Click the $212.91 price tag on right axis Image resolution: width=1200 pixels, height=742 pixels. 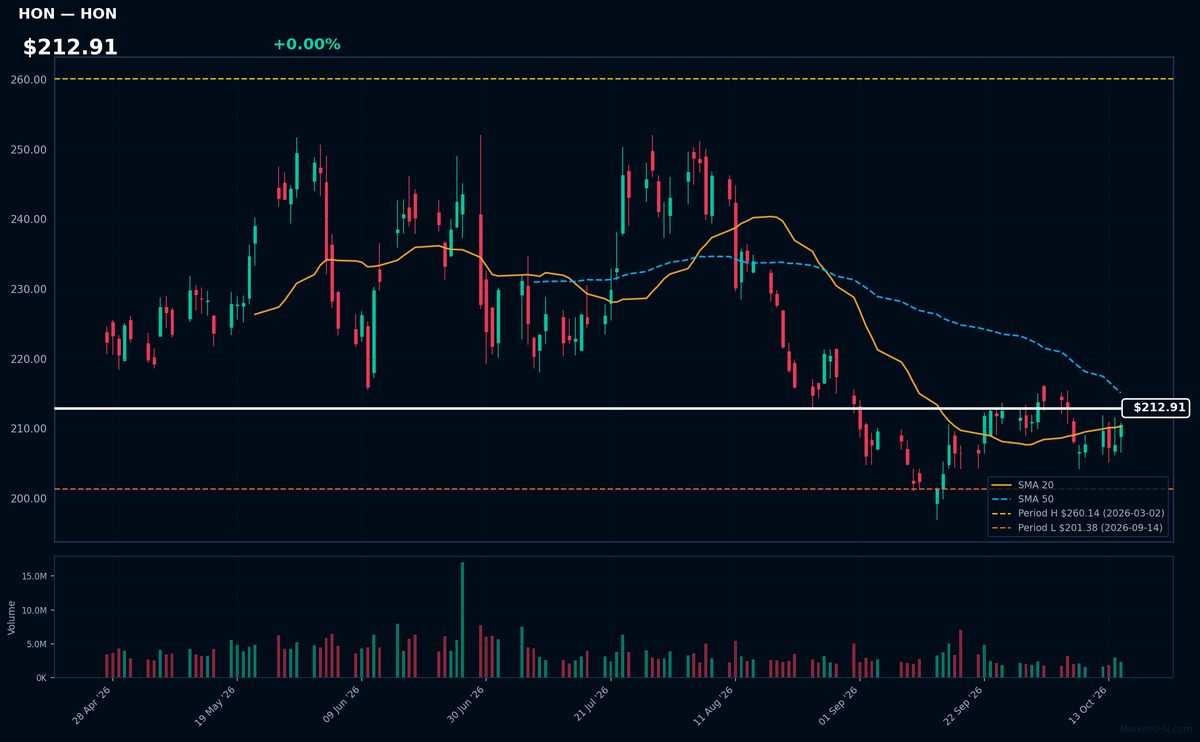point(1156,408)
